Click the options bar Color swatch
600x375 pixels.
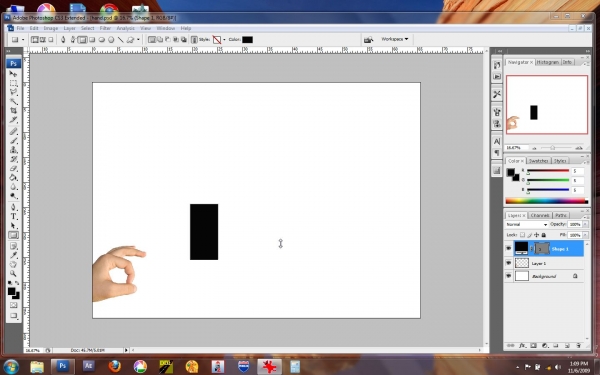click(247, 39)
